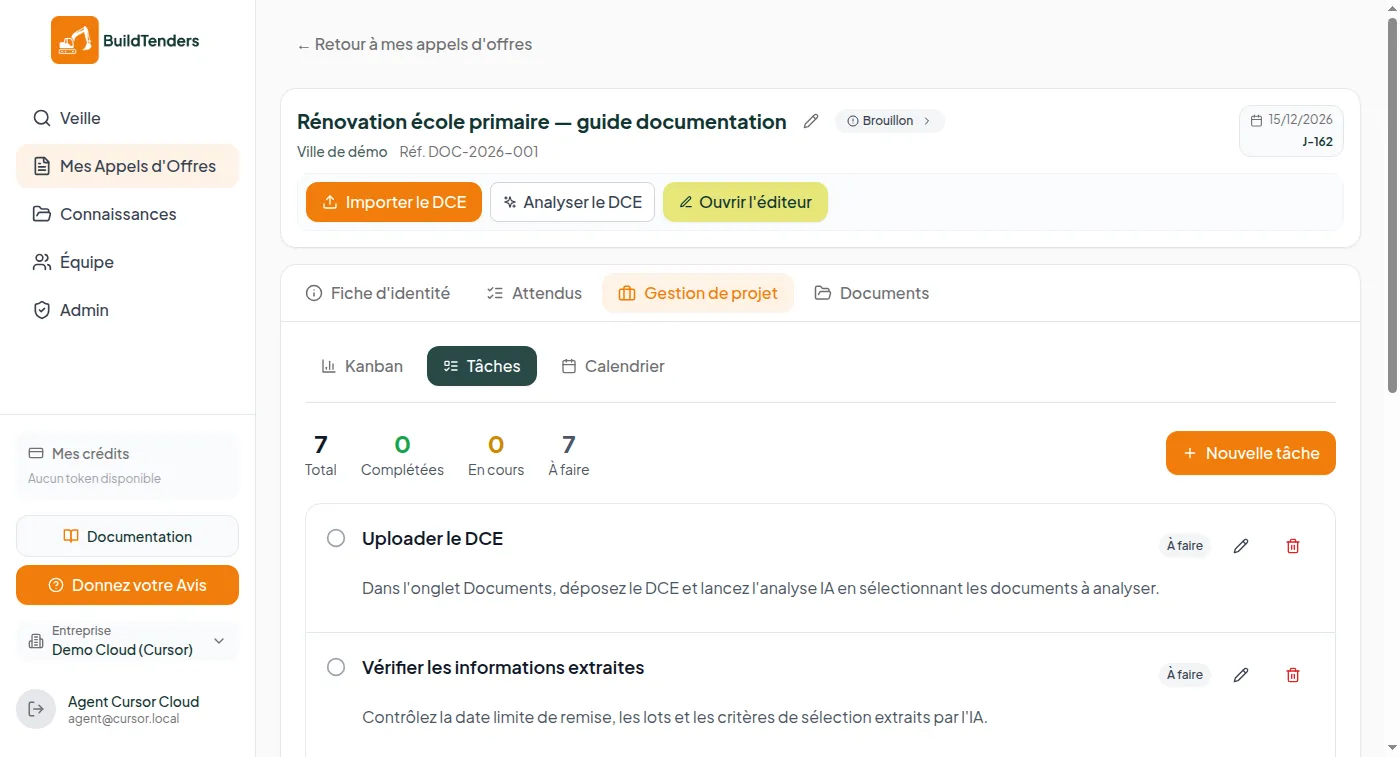Click Agent Cursor Cloud user name

pos(133,701)
